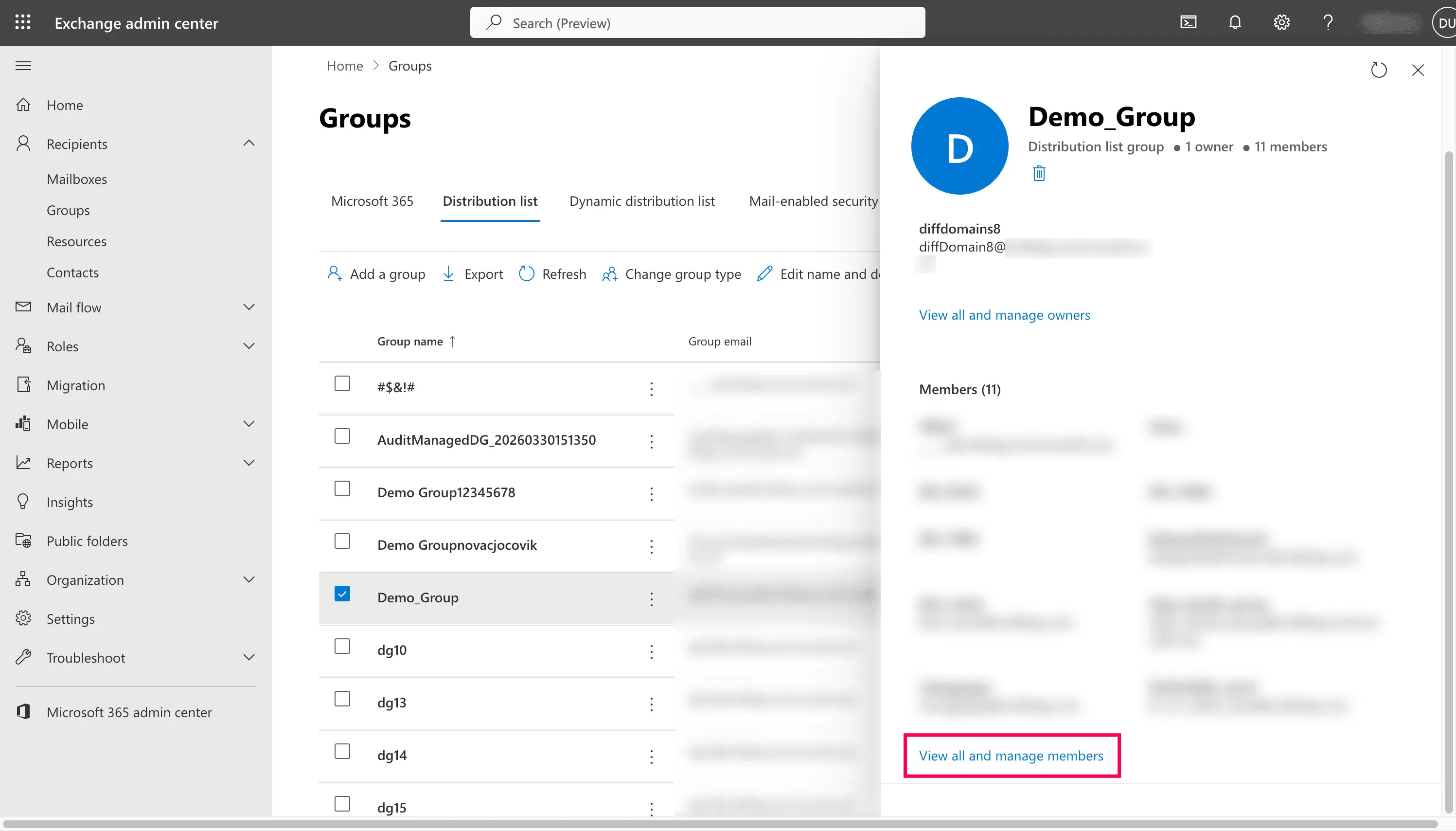The height and width of the screenshot is (831, 1456).
Task: Switch to Microsoft 365 tab
Action: tap(372, 201)
